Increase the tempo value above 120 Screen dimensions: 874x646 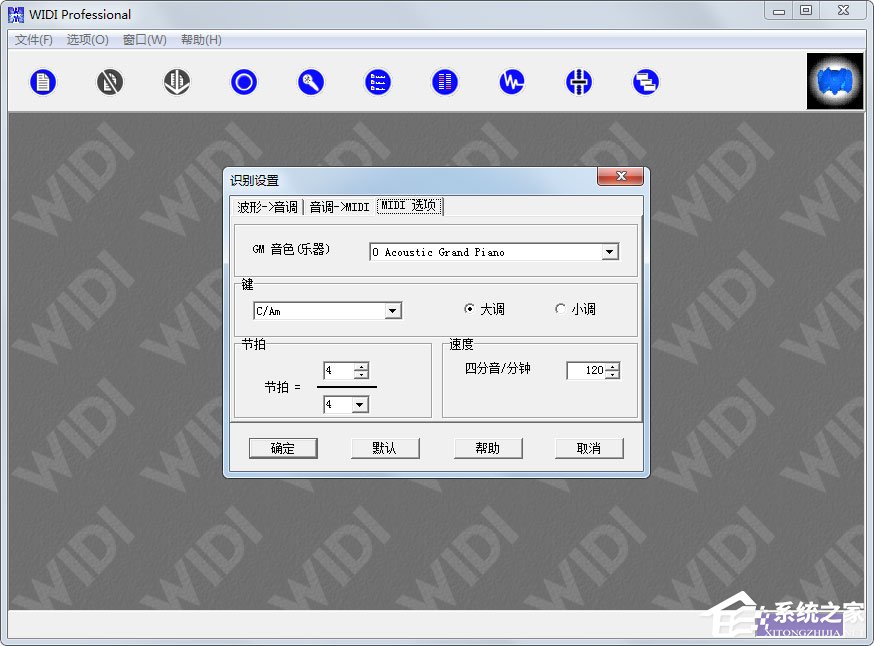(613, 366)
